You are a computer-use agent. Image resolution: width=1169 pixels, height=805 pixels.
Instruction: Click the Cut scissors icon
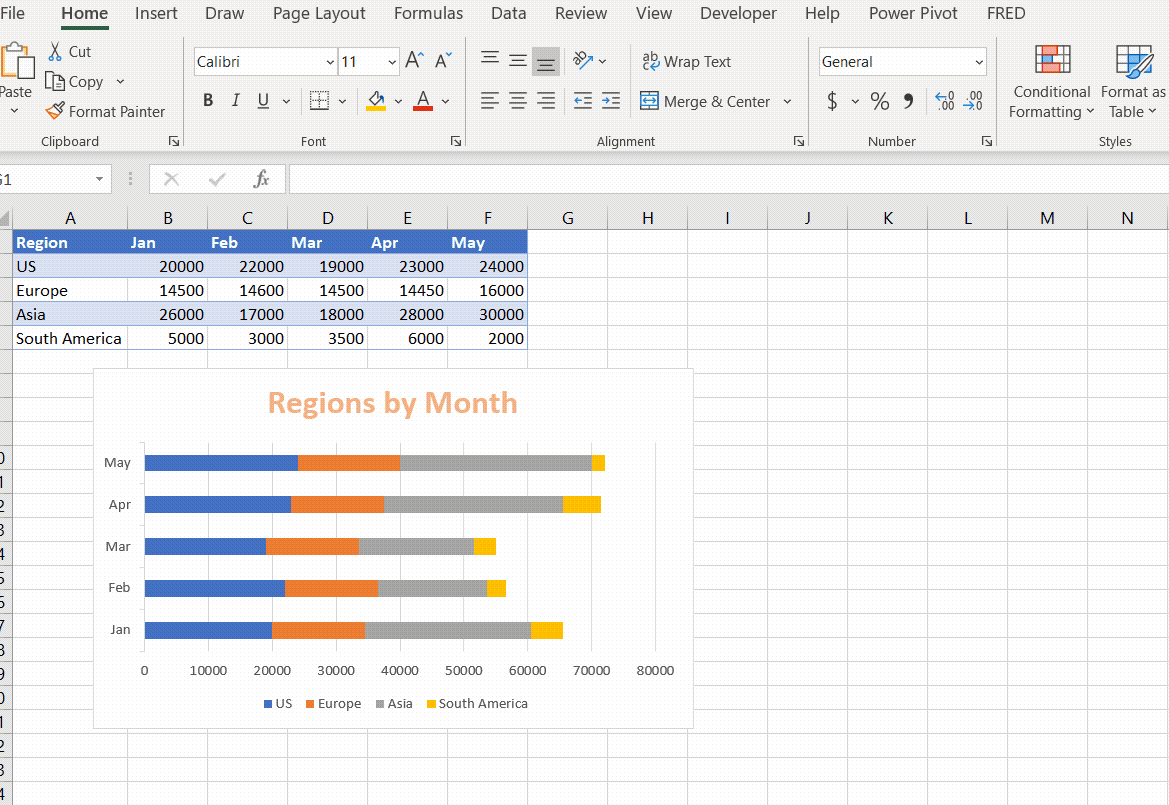55,51
